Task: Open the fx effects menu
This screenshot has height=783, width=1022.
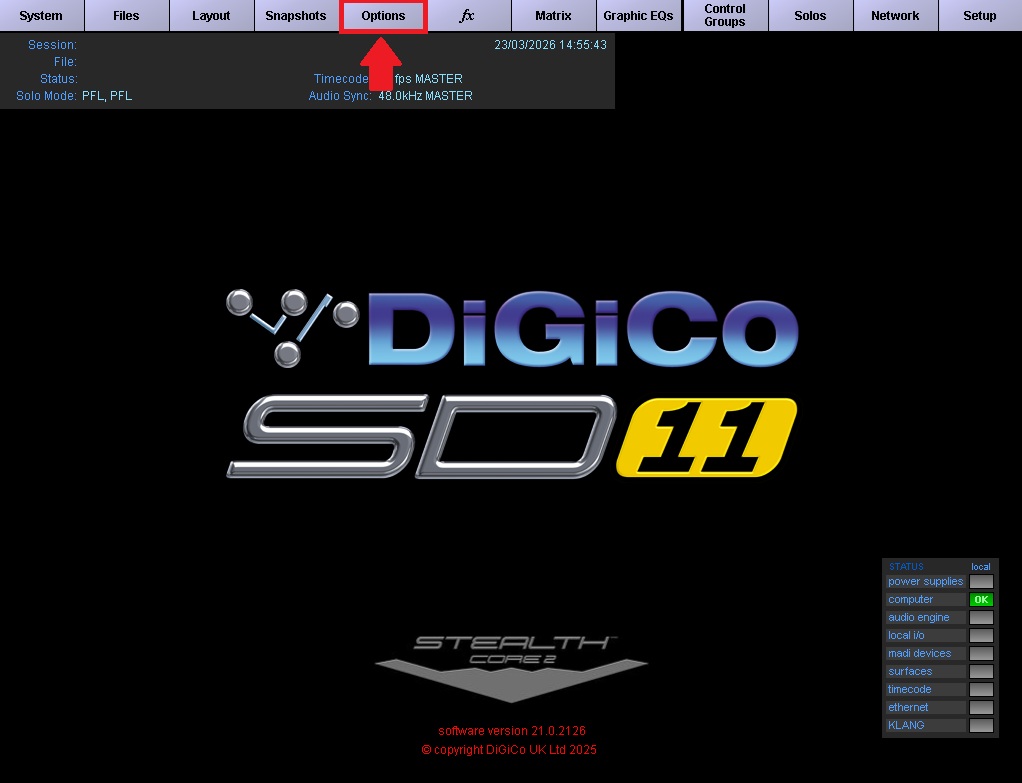Action: (x=467, y=16)
